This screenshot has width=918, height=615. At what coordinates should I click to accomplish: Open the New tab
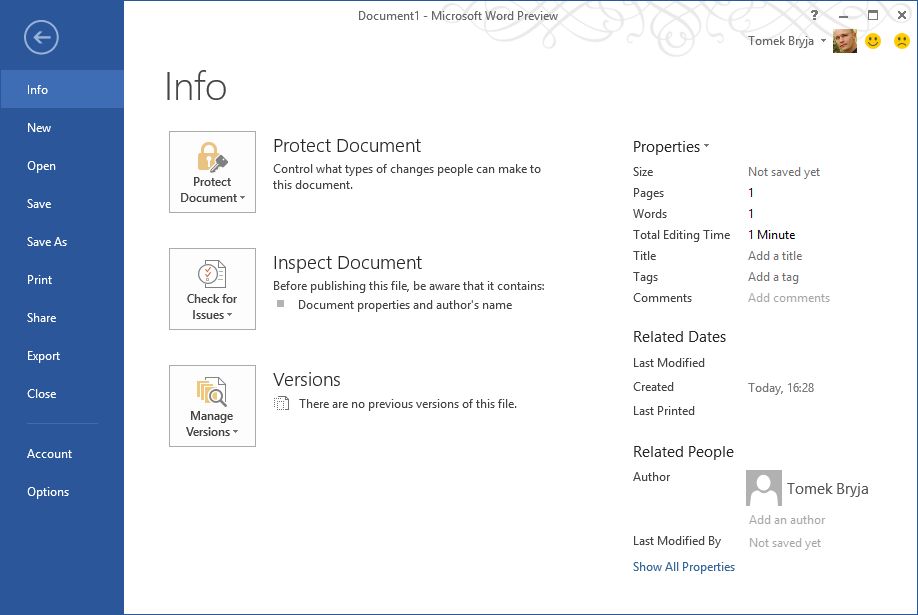point(62,128)
